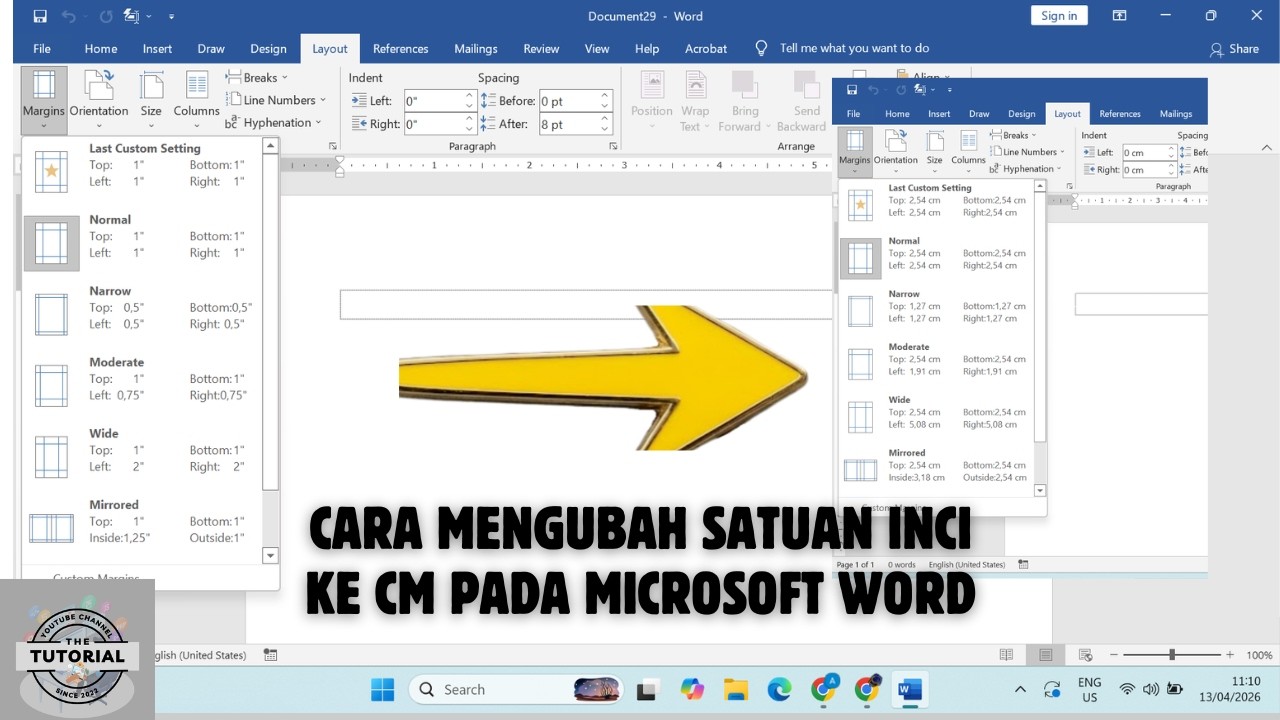
Task: Click the 100% zoom level
Action: (x=1259, y=655)
